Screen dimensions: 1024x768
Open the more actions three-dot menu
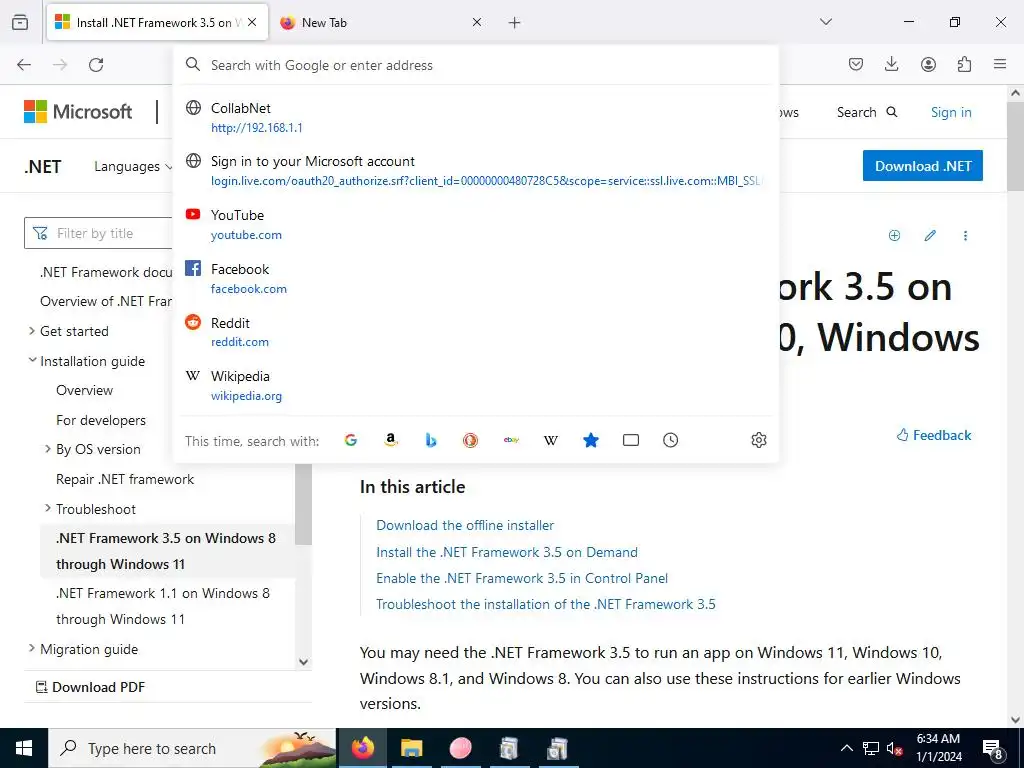tap(965, 236)
